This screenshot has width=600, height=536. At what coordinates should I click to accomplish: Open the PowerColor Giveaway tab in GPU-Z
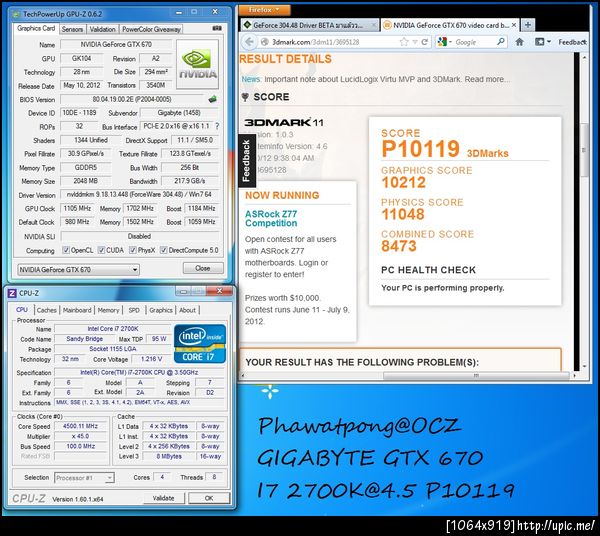[x=151, y=29]
